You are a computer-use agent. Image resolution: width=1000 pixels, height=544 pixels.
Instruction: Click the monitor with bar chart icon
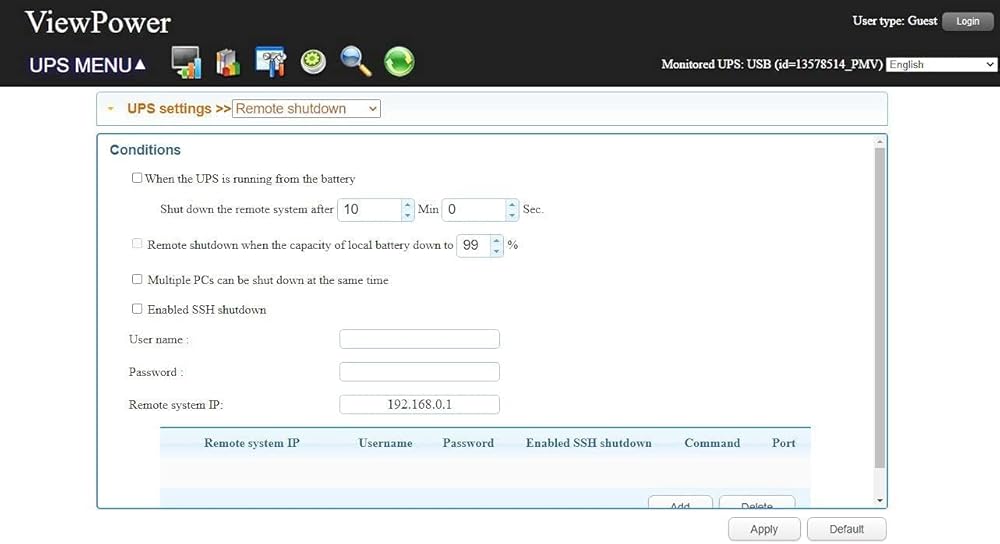pyautogui.click(x=186, y=62)
